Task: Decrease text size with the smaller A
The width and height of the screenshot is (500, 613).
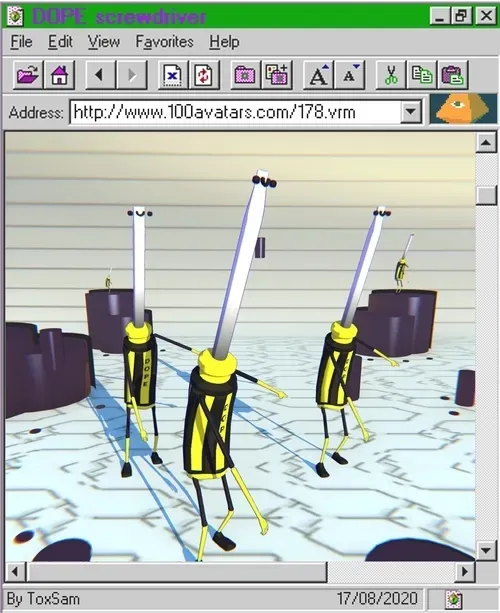Action: [x=349, y=74]
